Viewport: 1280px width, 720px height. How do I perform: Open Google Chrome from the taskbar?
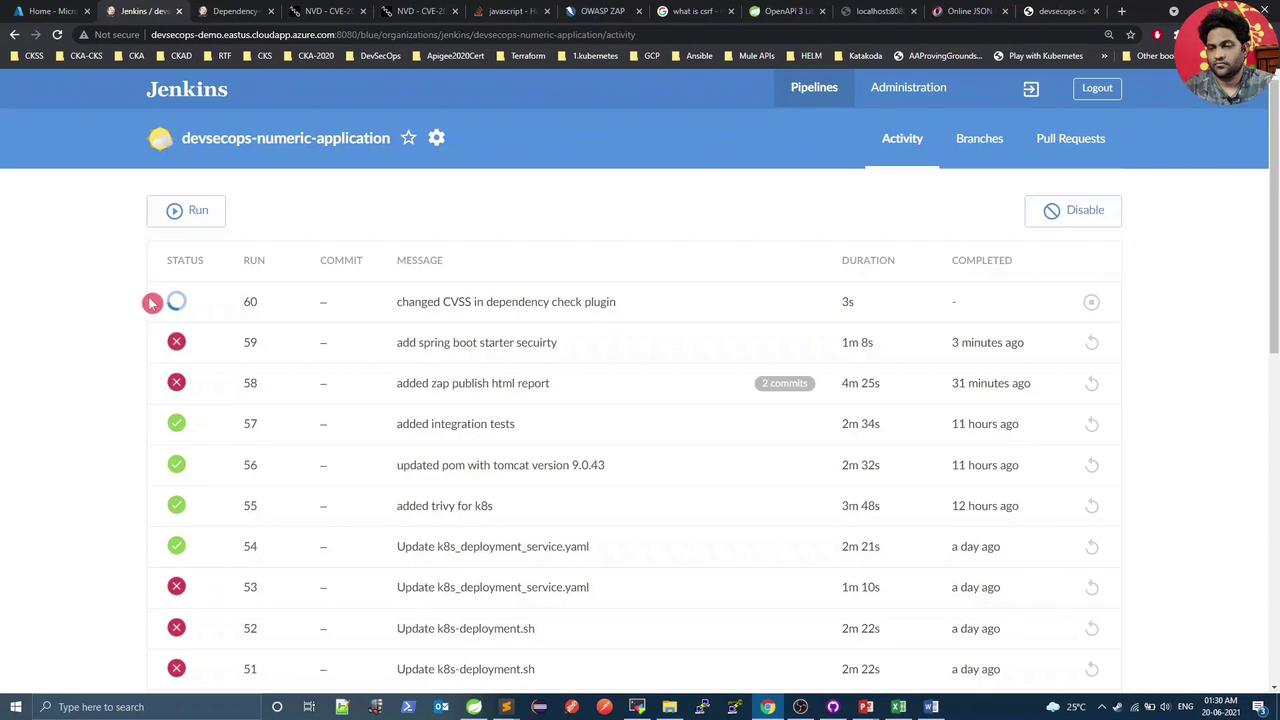click(x=767, y=707)
